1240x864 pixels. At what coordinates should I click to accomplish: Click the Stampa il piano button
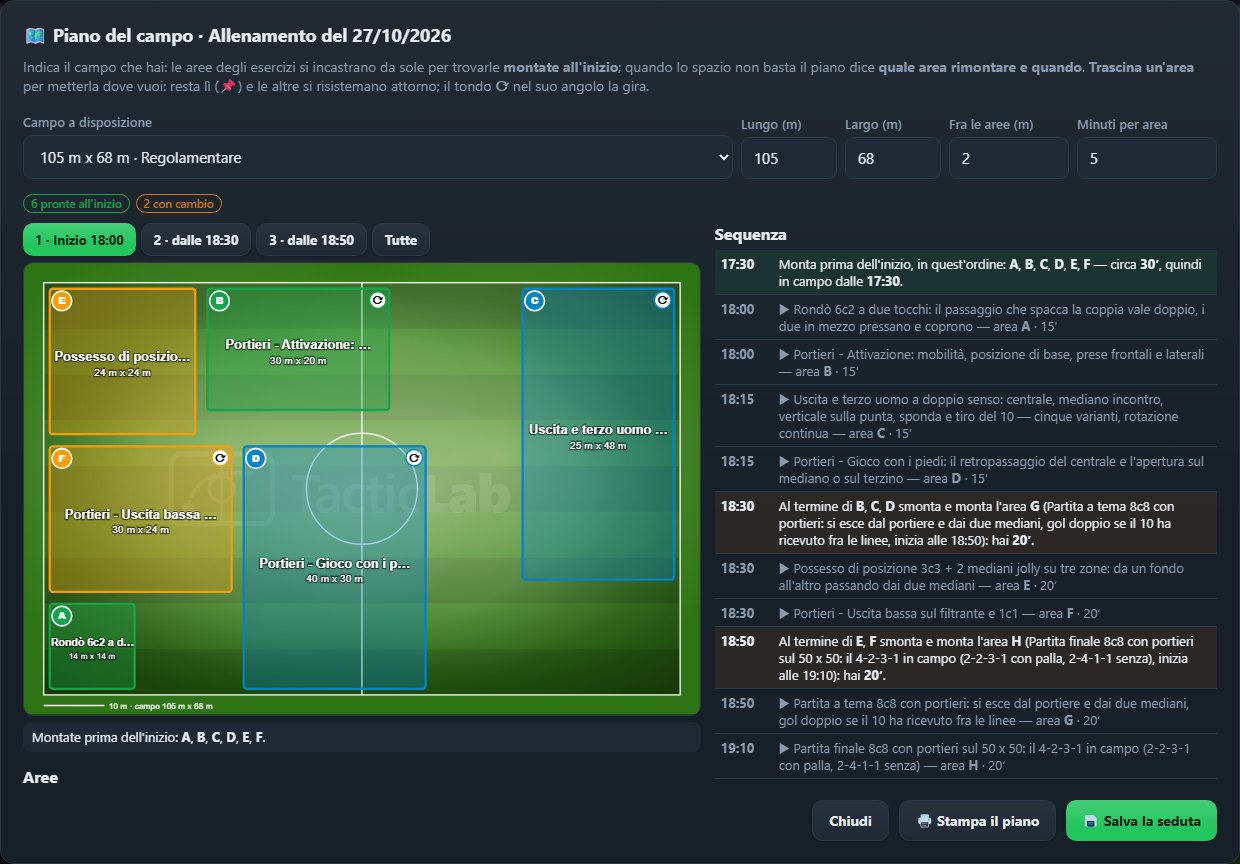pyautogui.click(x=977, y=821)
